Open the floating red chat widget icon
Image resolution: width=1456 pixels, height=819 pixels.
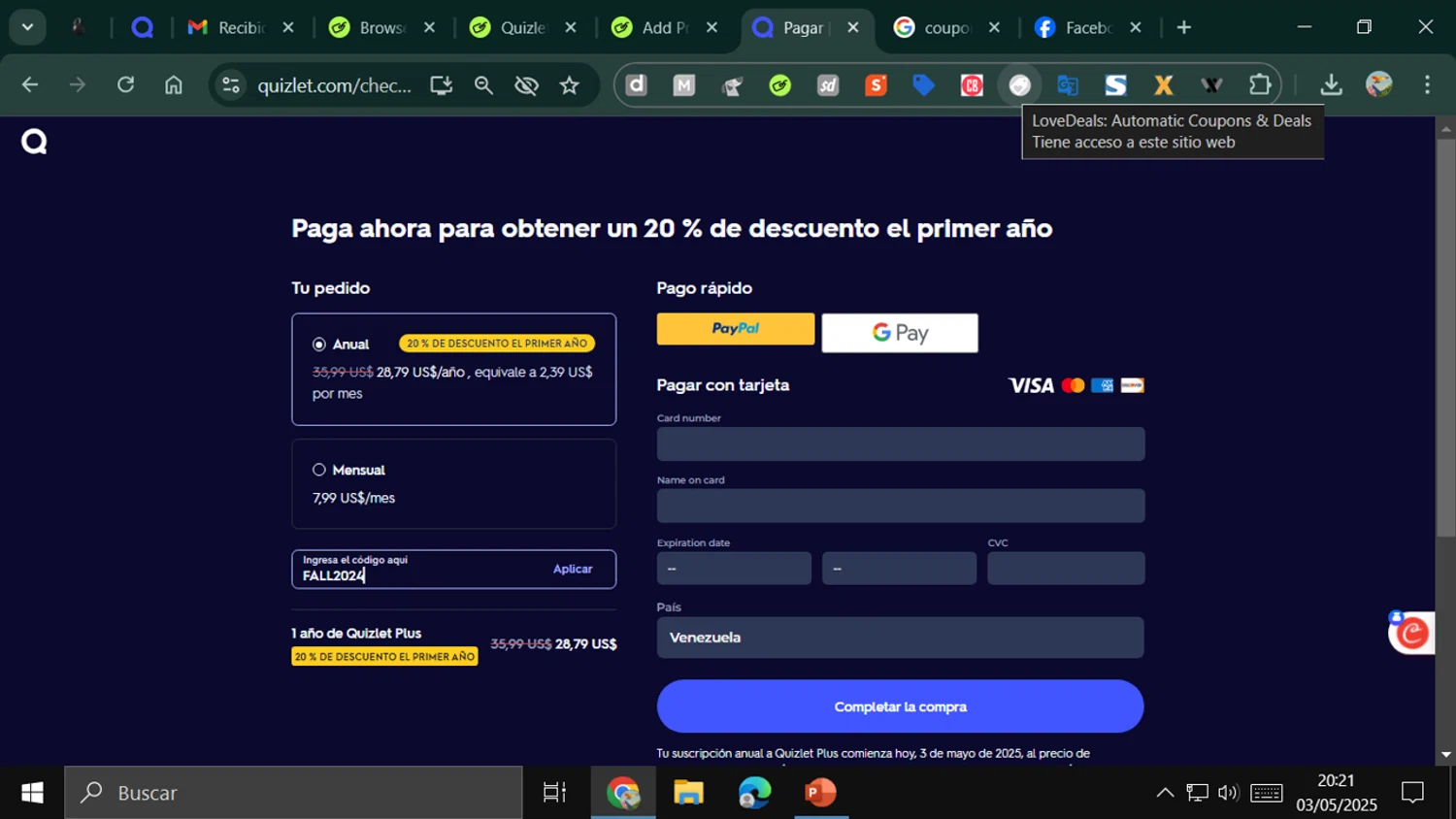1411,634
